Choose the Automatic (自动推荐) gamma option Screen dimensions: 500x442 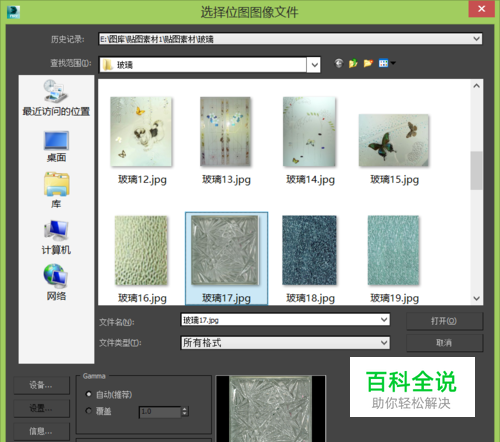point(89,394)
